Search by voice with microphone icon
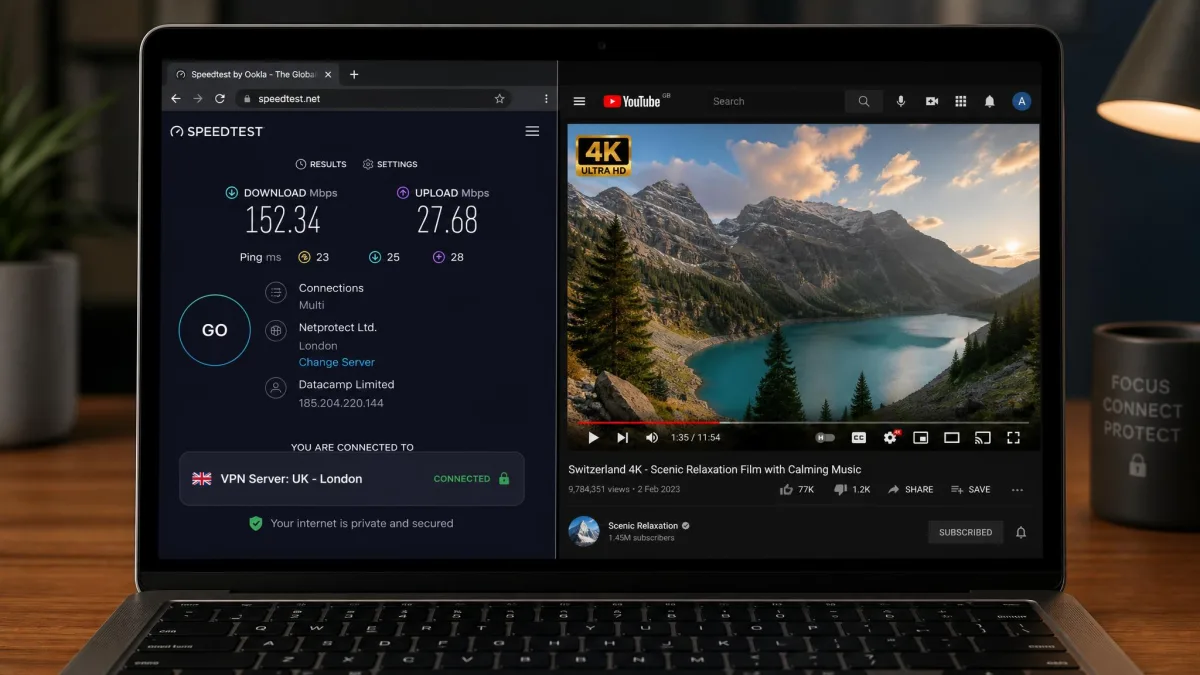 pos(901,101)
